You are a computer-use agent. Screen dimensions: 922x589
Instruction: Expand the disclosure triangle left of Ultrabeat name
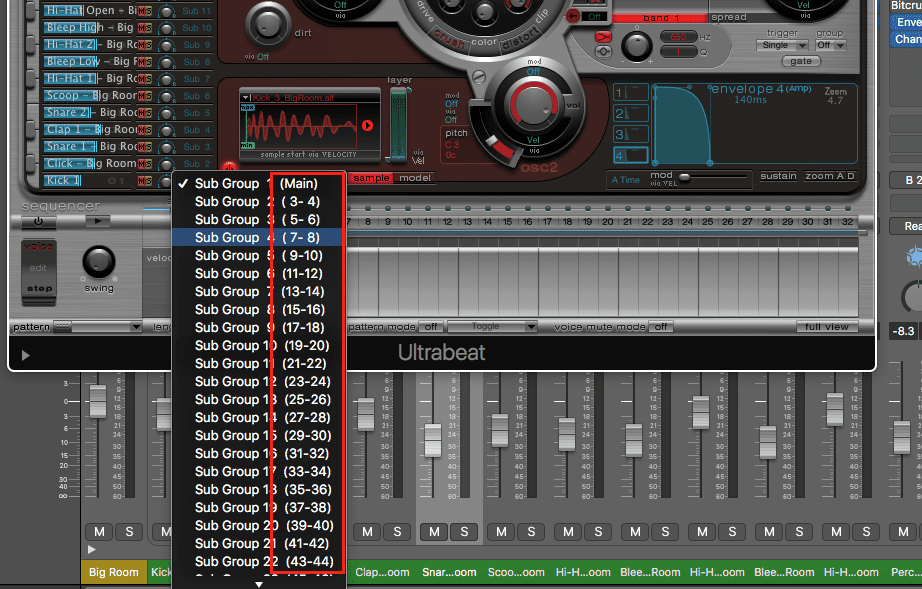[x=25, y=356]
